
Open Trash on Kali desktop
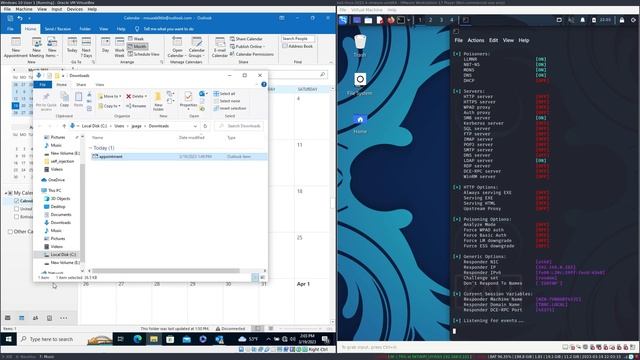(360, 45)
